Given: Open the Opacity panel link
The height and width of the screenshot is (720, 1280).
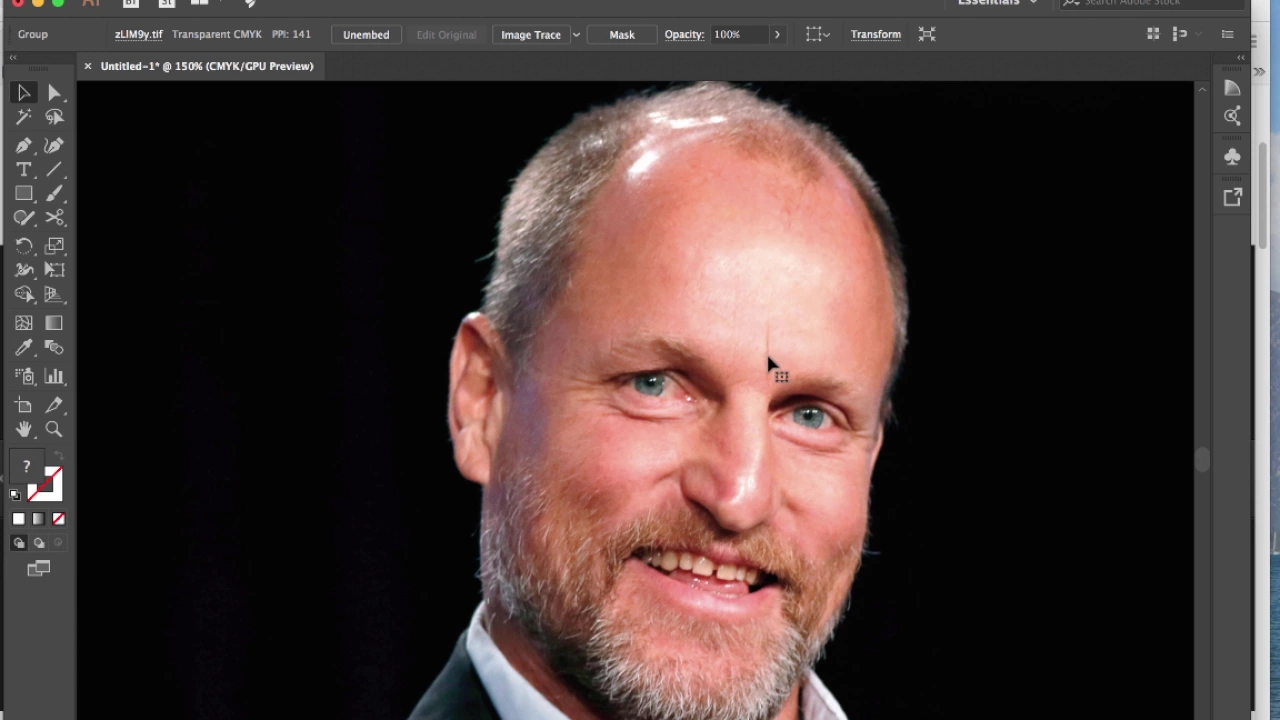Looking at the screenshot, I should pos(684,34).
